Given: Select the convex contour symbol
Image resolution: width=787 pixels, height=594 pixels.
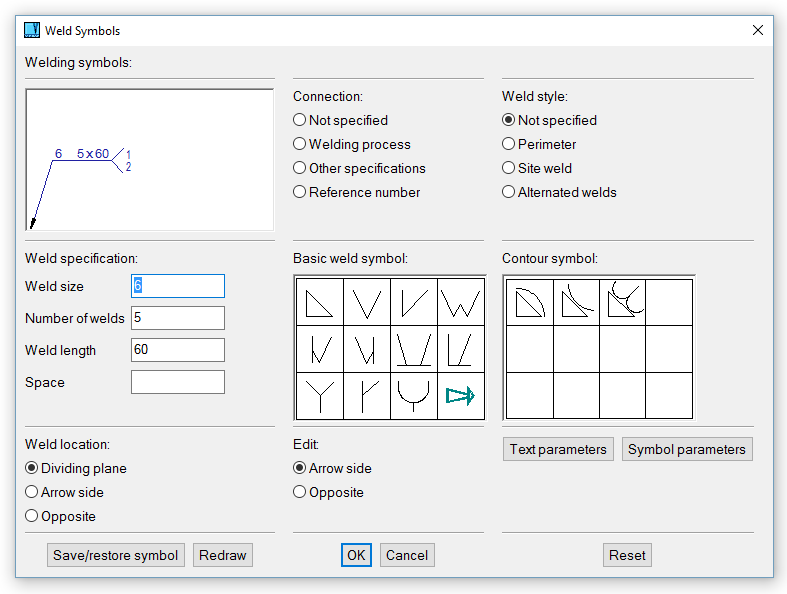Looking at the screenshot, I should point(529,301).
